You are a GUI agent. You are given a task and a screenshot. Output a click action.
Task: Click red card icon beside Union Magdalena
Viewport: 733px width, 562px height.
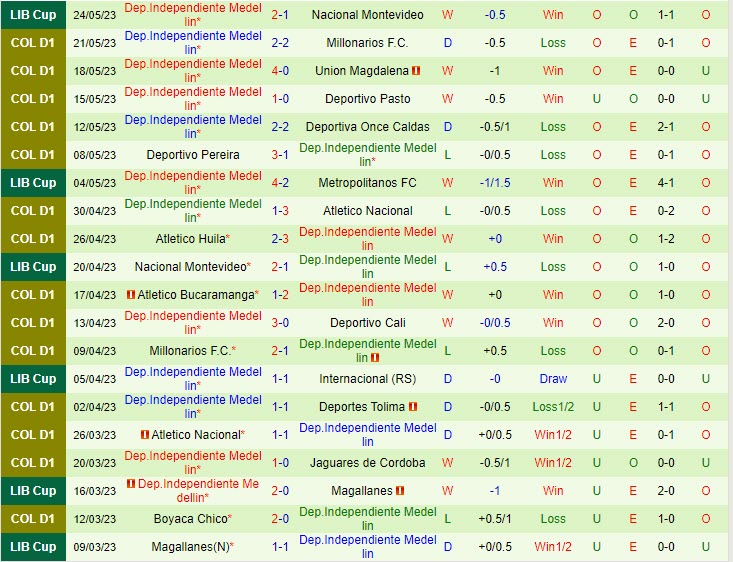pyautogui.click(x=416, y=71)
